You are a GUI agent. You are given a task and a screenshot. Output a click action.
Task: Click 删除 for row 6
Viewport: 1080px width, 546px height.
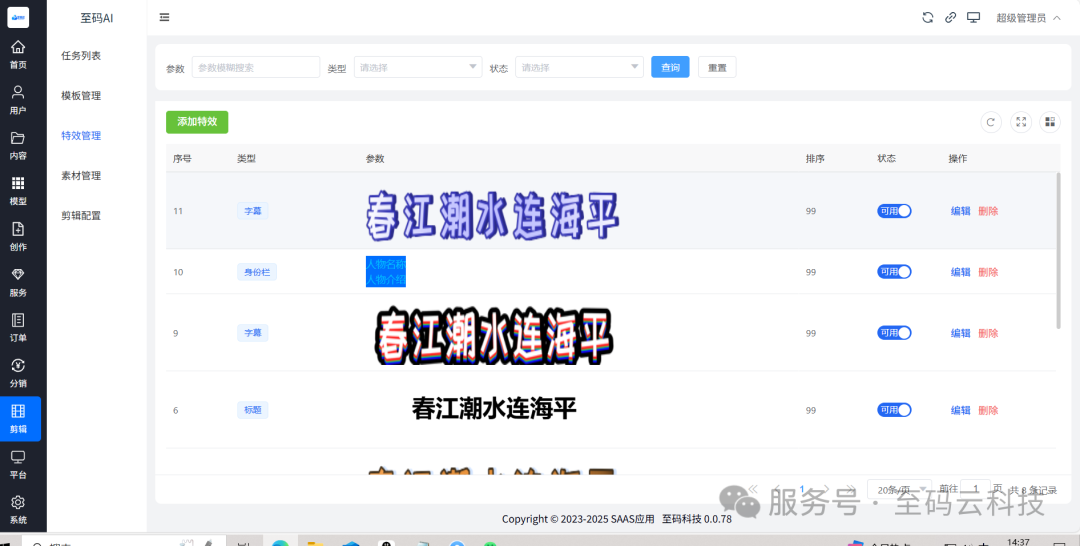[988, 410]
